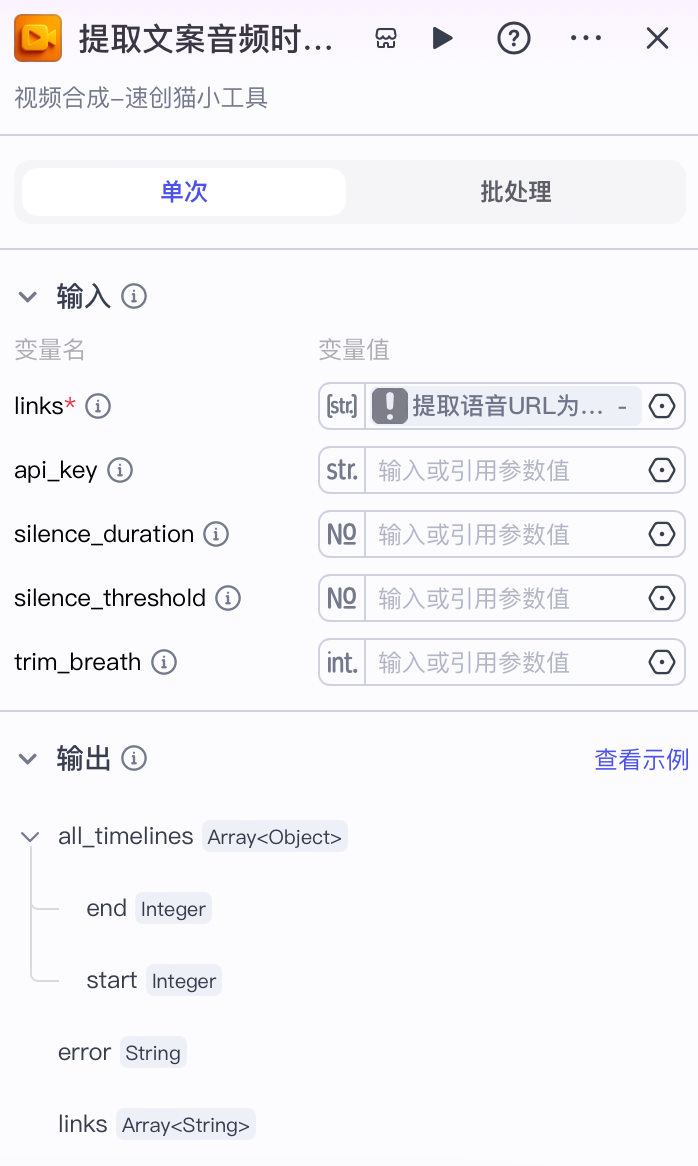Open the more options ellipsis menu
This screenshot has height=1166, width=698.
click(x=585, y=38)
